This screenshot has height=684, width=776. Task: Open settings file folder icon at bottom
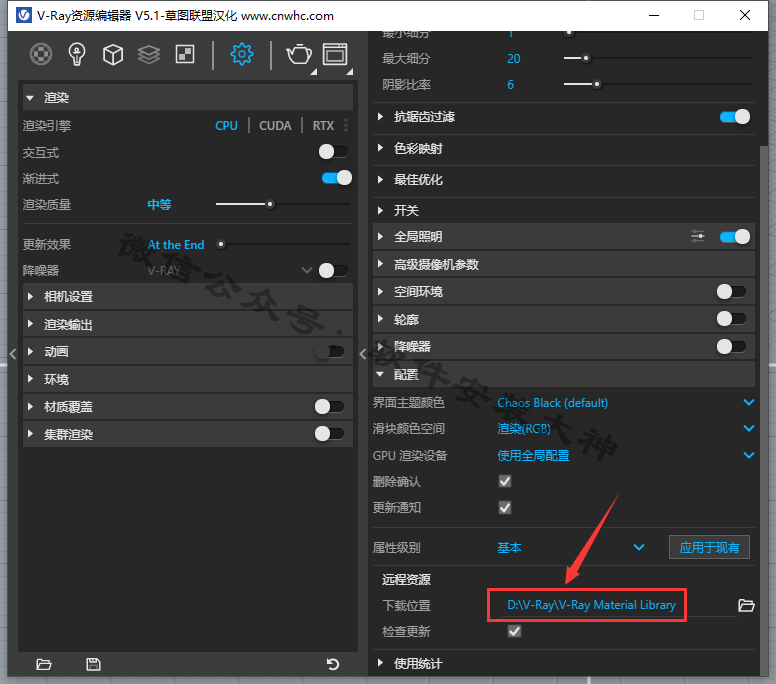click(x=44, y=664)
